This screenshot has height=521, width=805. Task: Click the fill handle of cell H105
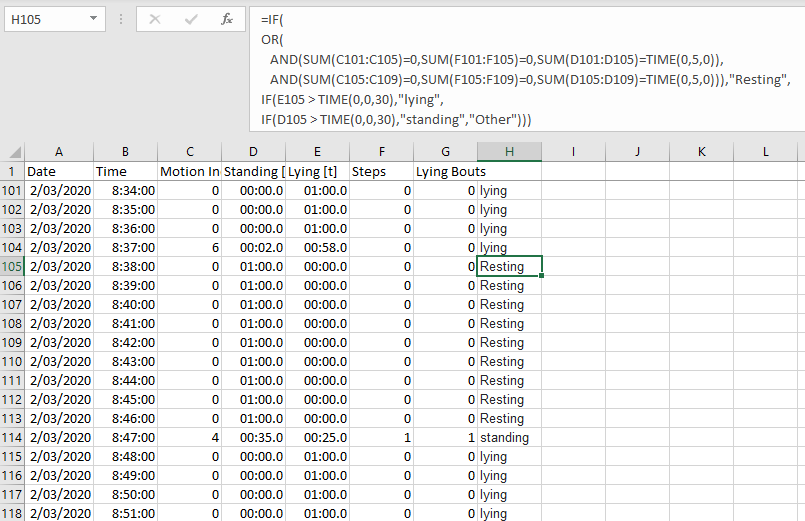pos(542,276)
